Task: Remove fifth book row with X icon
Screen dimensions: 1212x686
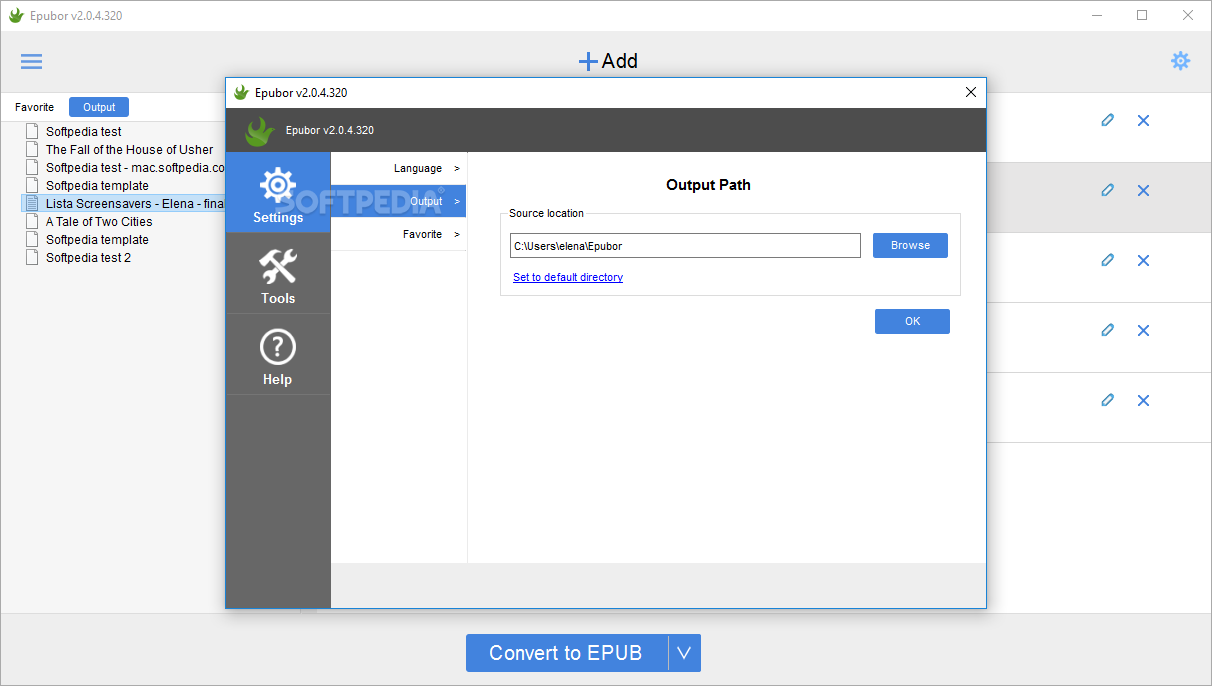Action: pyautogui.click(x=1143, y=400)
